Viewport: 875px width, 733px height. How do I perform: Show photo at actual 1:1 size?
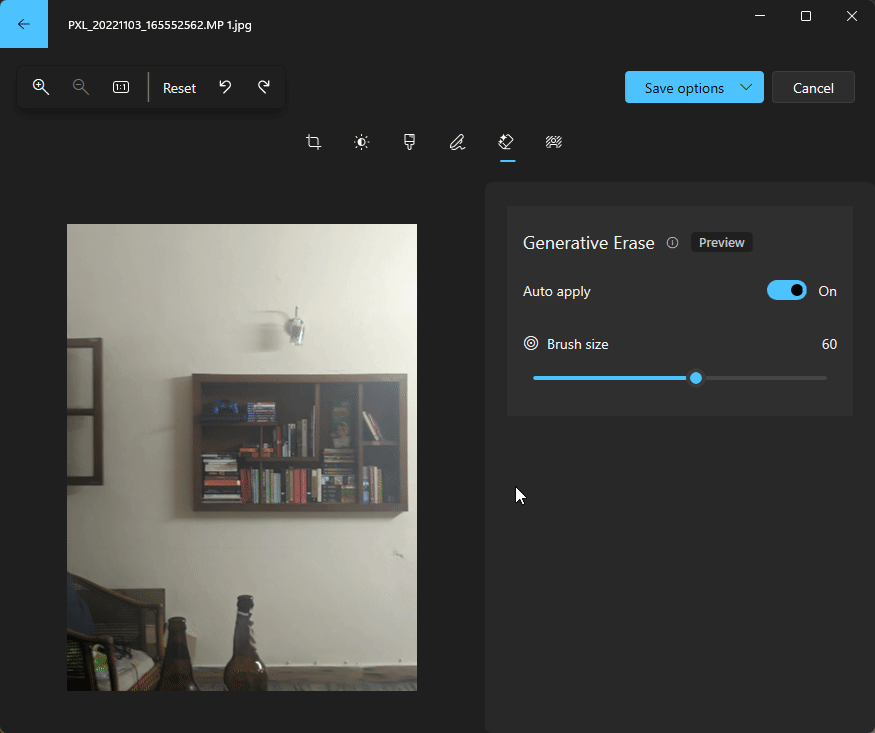121,87
